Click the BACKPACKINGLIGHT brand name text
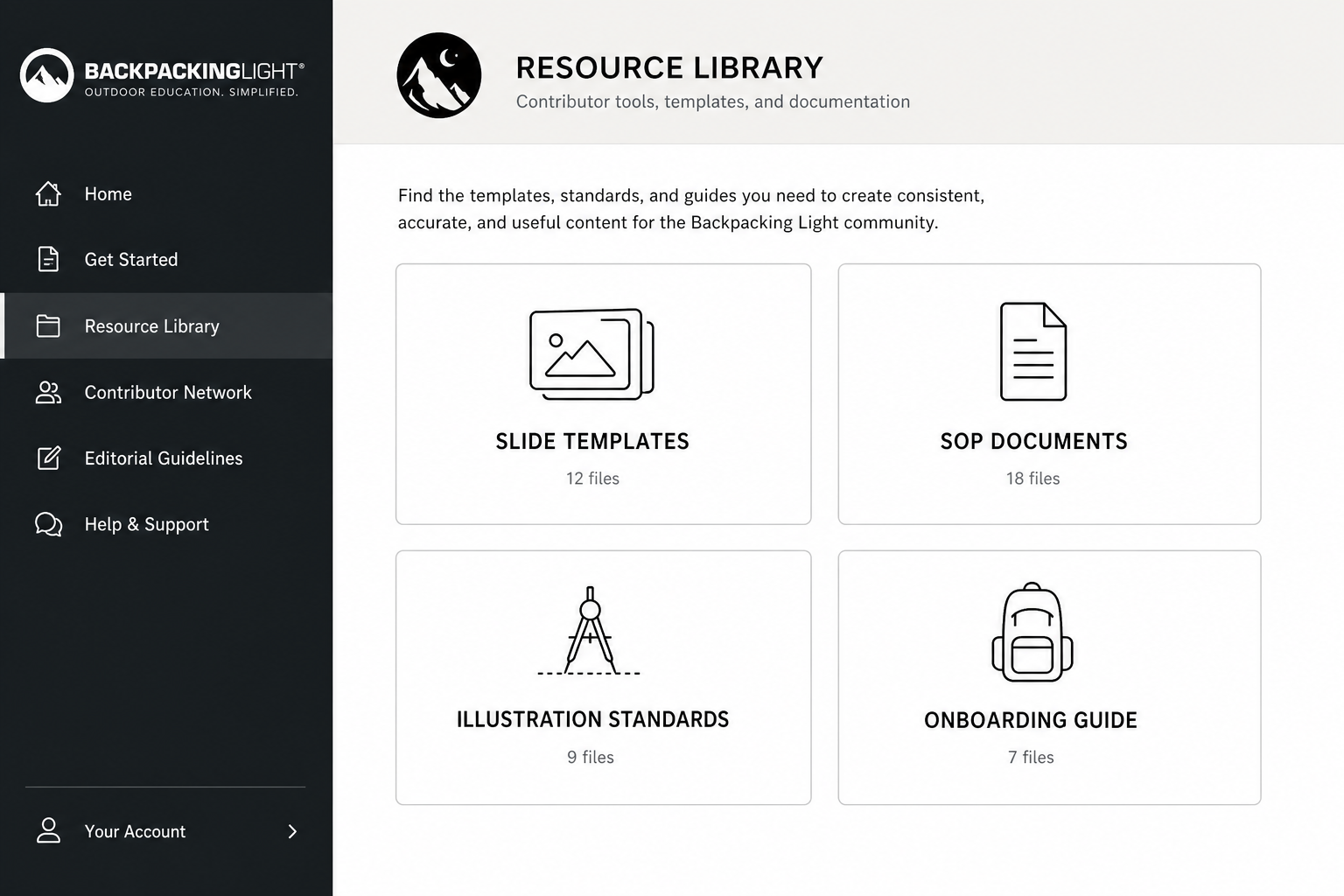This screenshot has width=1344, height=896. pyautogui.click(x=193, y=71)
